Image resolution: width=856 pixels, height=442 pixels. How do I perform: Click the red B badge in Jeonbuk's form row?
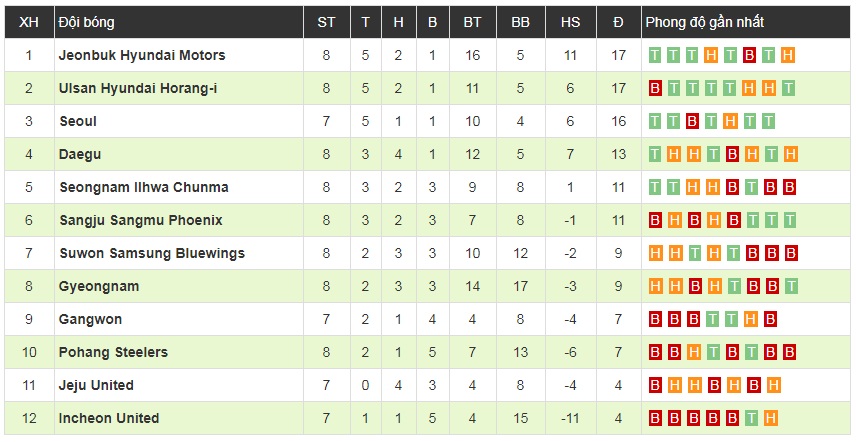coord(750,56)
